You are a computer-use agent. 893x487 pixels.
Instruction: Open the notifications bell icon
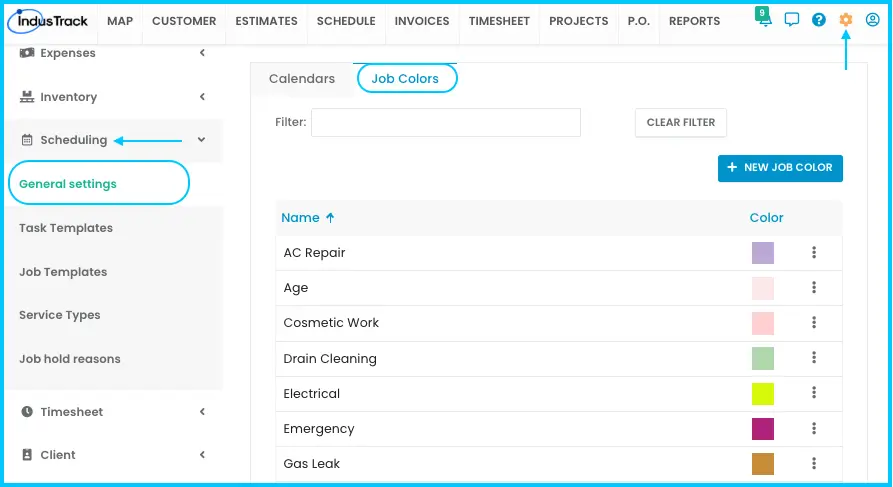(764, 18)
